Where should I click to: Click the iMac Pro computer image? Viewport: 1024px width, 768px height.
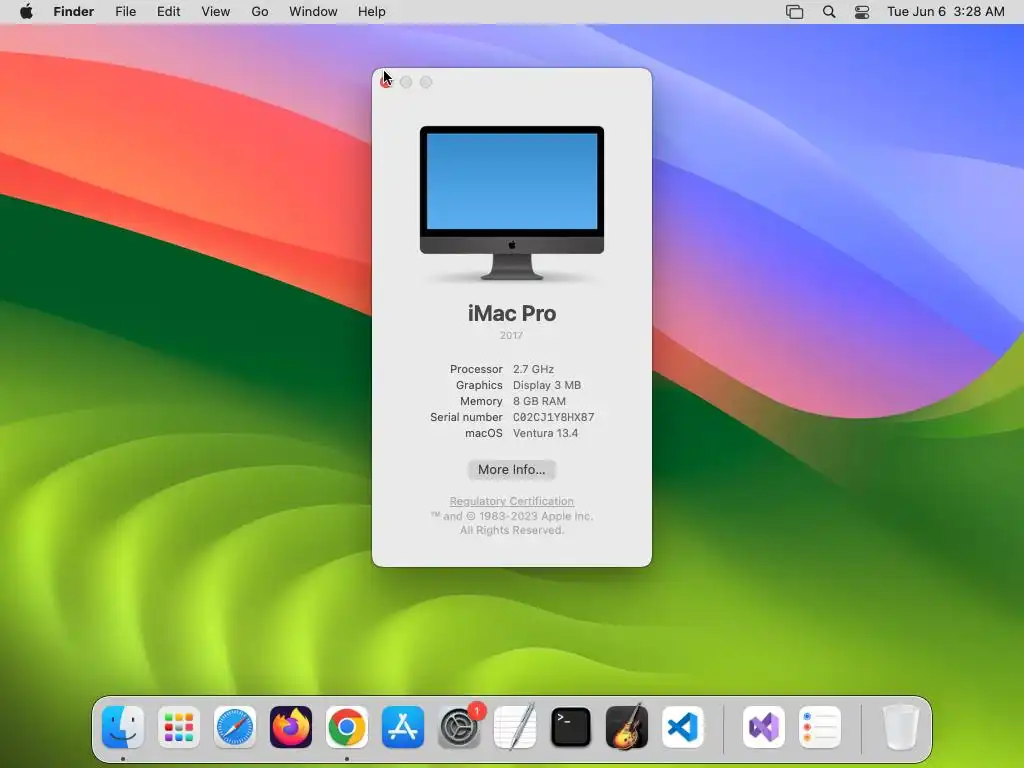[511, 203]
